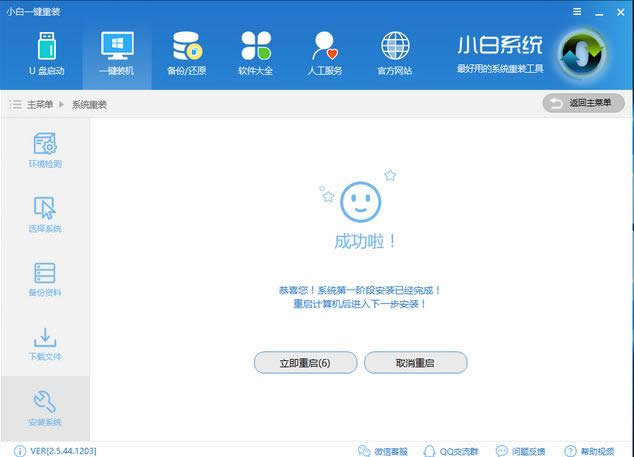Open 帮助视频 link
634x457 pixels.
(x=590, y=451)
